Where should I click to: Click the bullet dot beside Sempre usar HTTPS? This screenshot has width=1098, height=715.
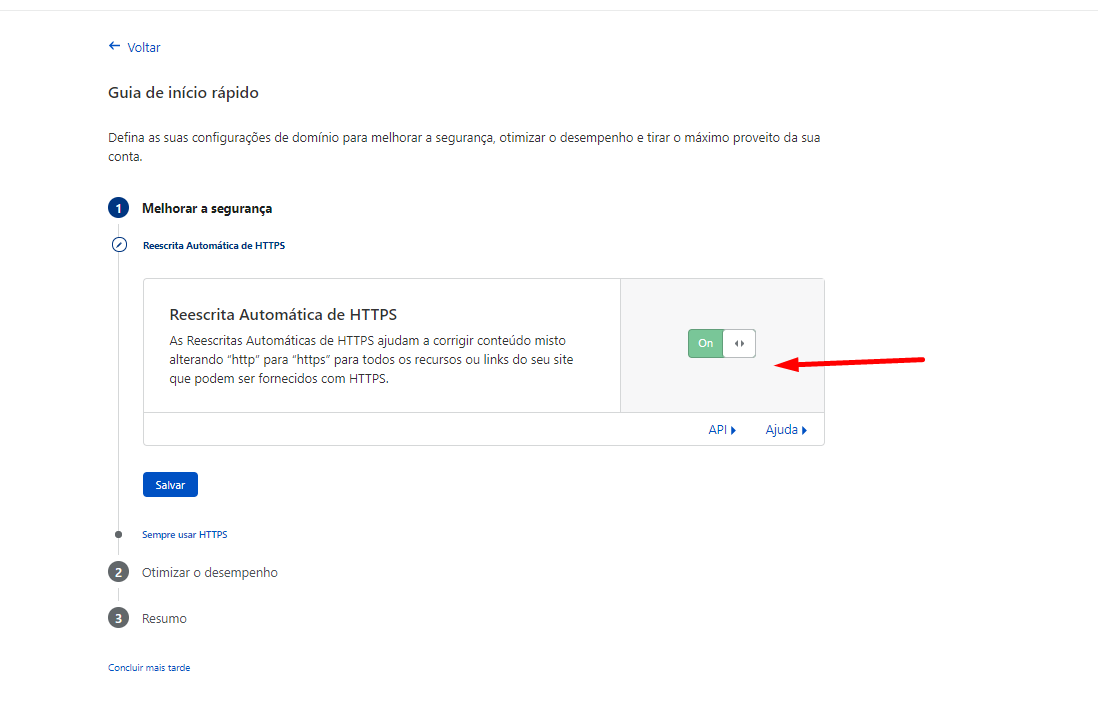[x=119, y=533]
